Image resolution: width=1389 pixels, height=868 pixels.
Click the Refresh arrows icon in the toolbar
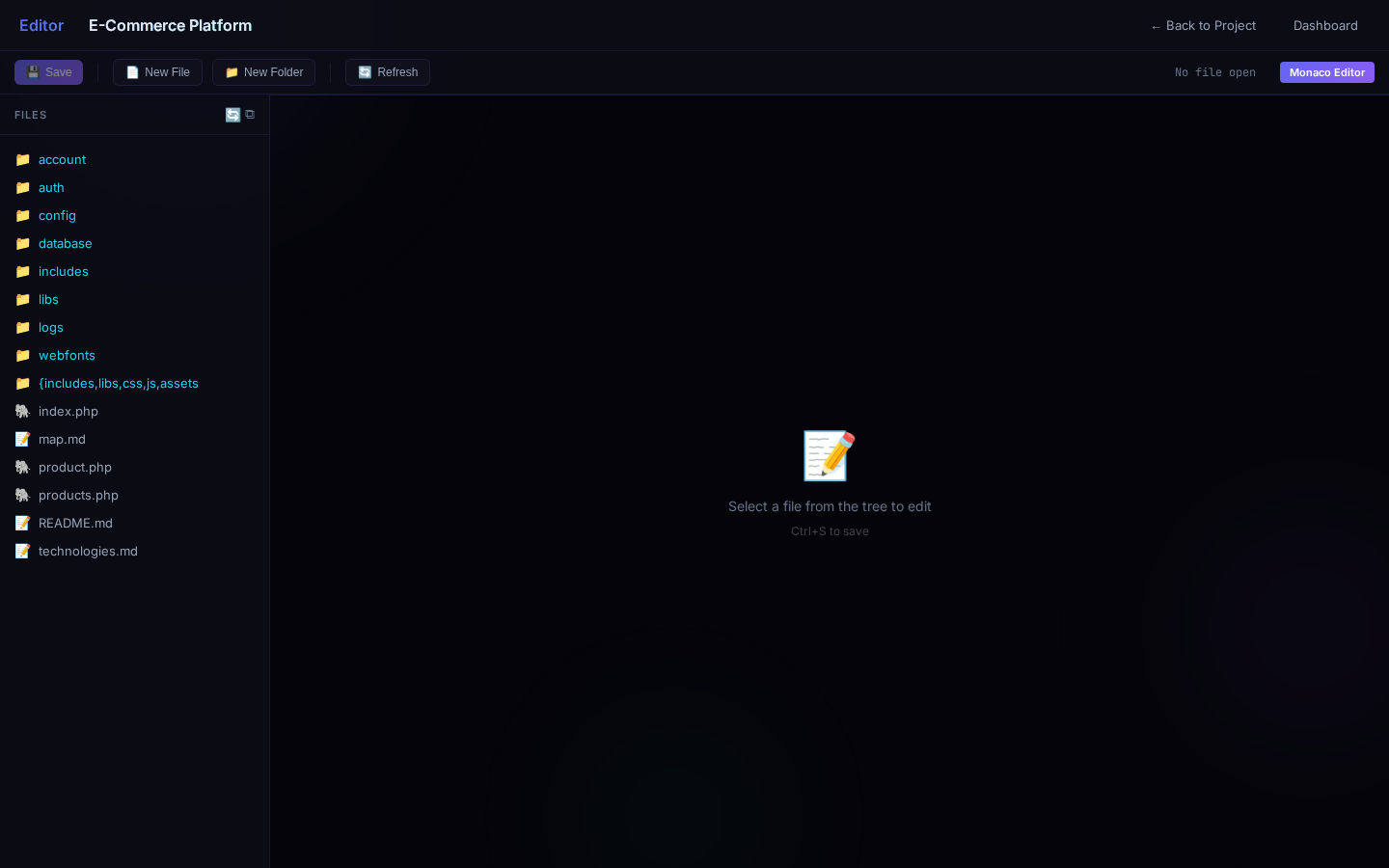365,72
